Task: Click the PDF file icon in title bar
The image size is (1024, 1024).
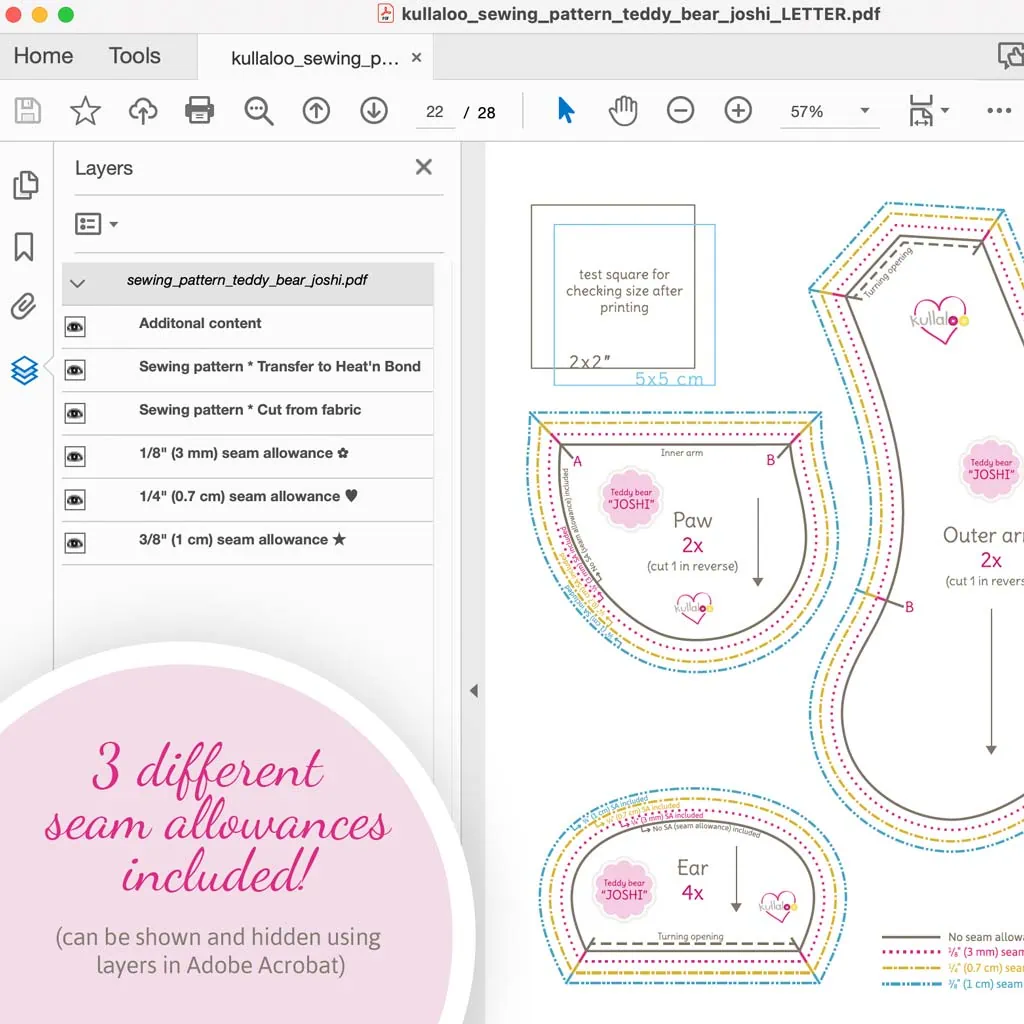Action: point(386,13)
